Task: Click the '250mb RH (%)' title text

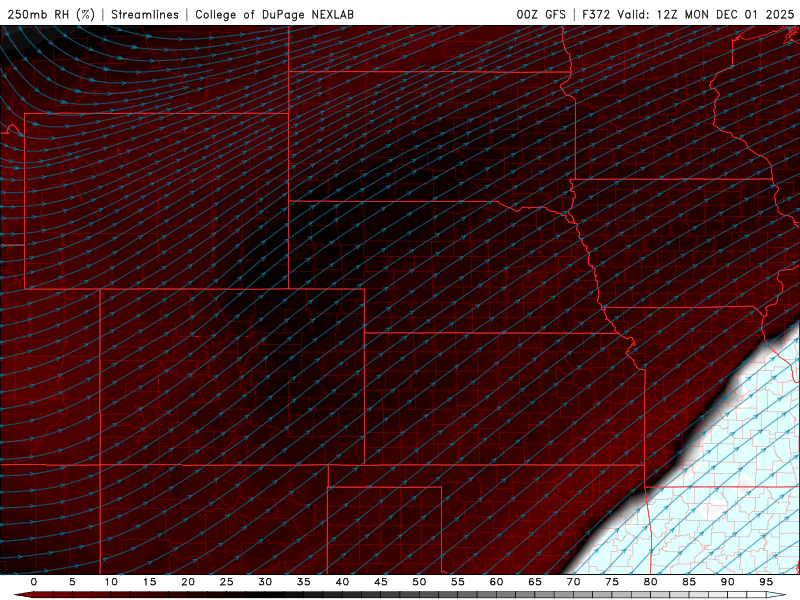Action: coord(51,14)
